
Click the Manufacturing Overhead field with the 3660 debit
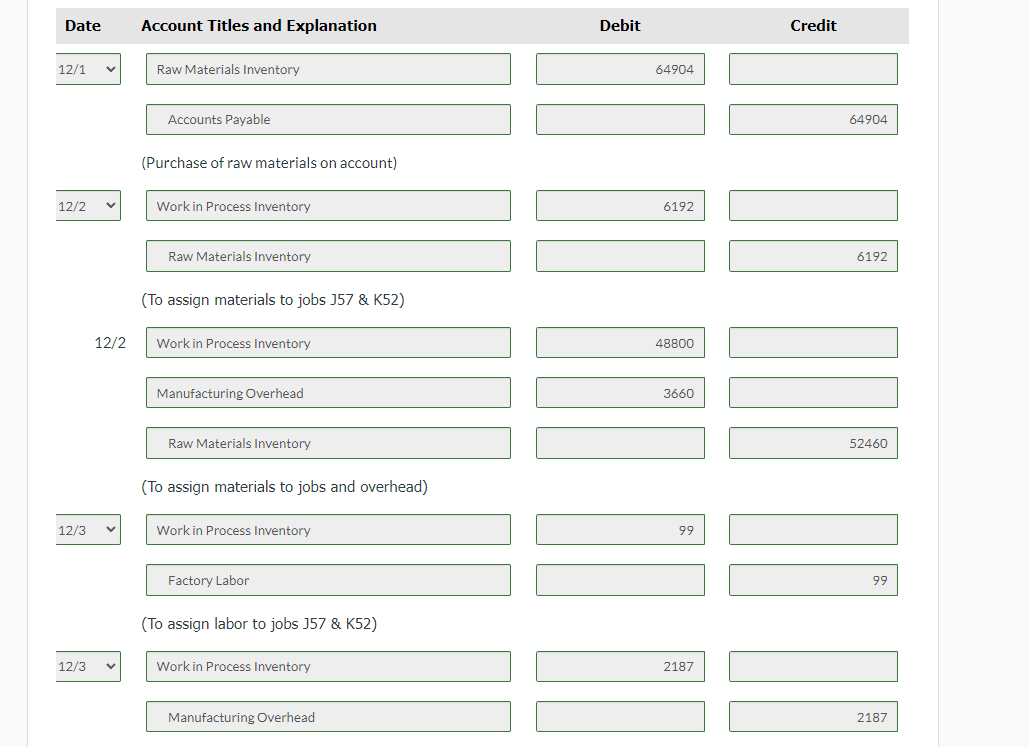[328, 393]
